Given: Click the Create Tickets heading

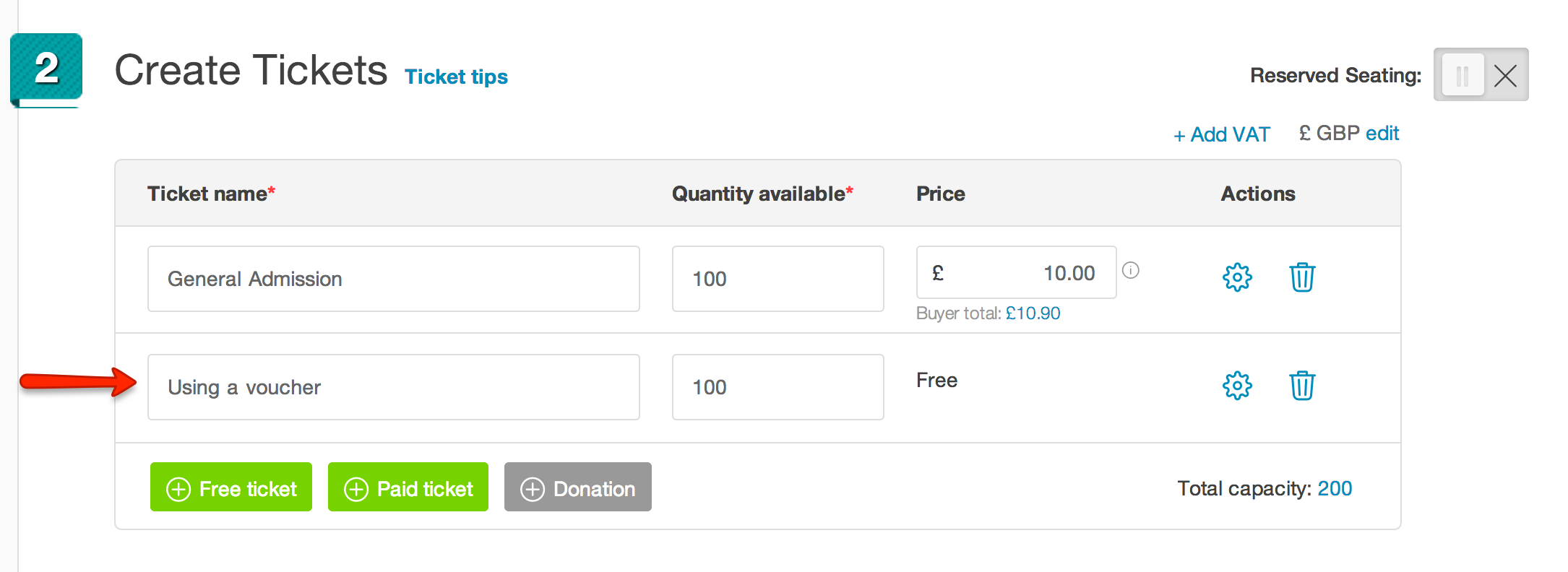Looking at the screenshot, I should (251, 70).
